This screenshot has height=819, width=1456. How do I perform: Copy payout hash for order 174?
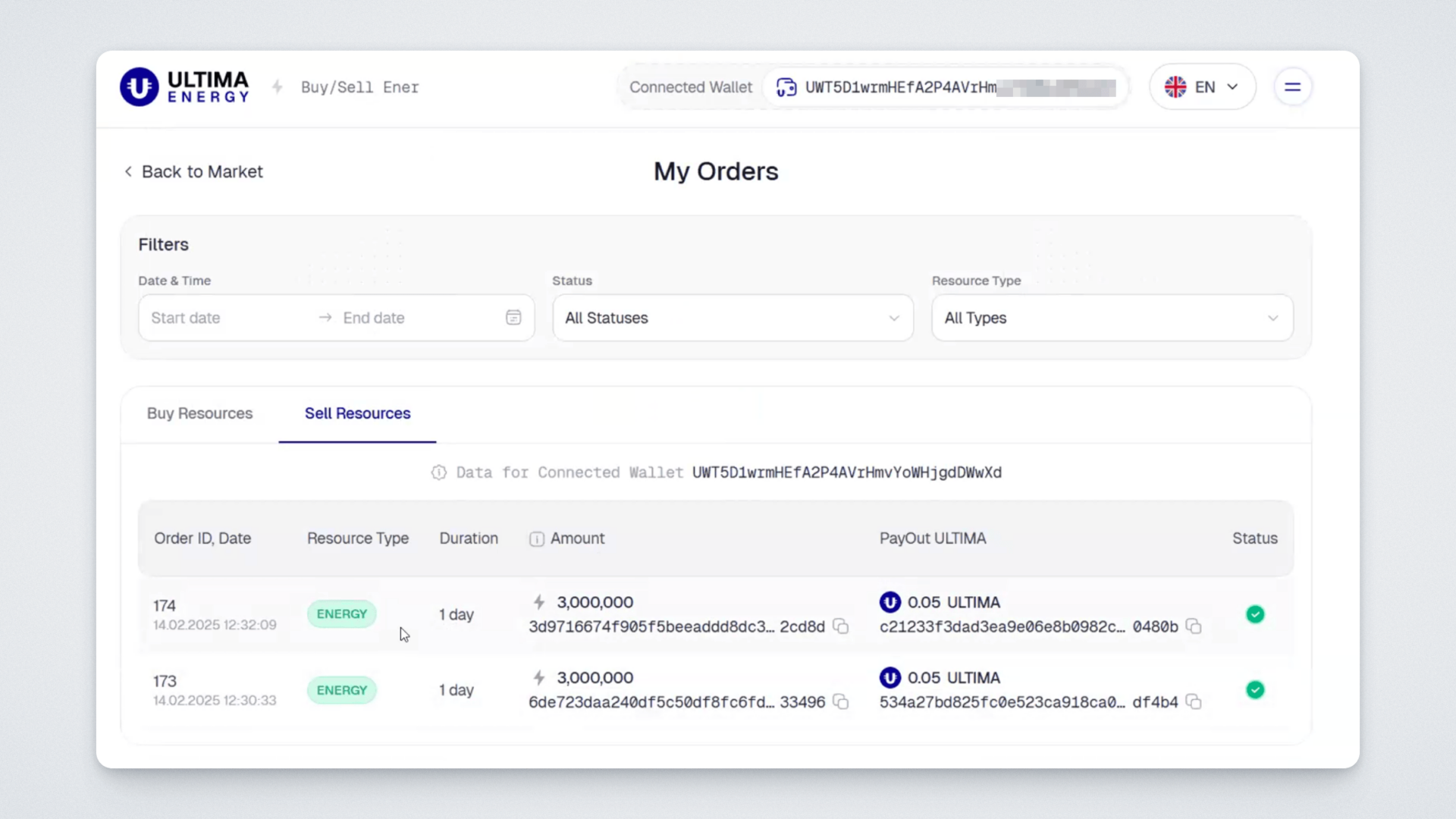point(1194,626)
